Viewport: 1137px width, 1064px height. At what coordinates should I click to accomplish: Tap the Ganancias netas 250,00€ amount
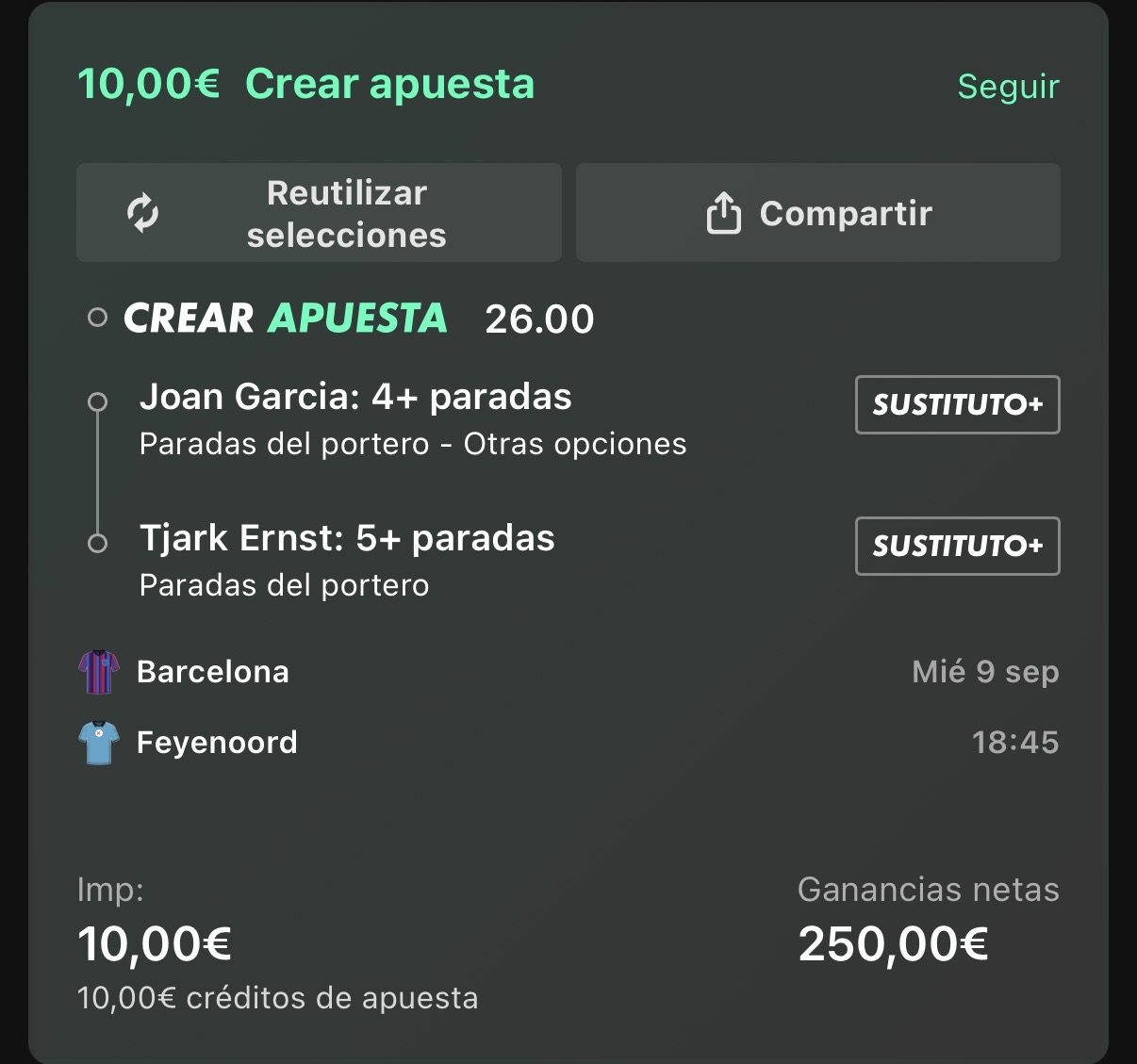coord(893,943)
